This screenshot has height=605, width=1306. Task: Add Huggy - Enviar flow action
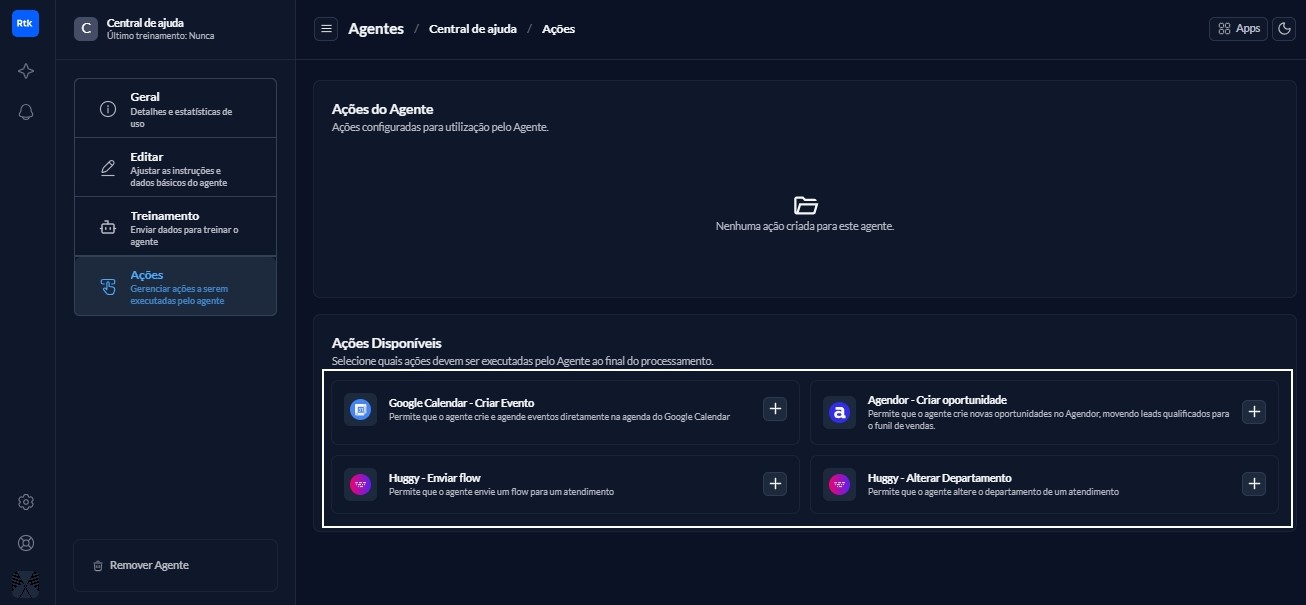[775, 484]
